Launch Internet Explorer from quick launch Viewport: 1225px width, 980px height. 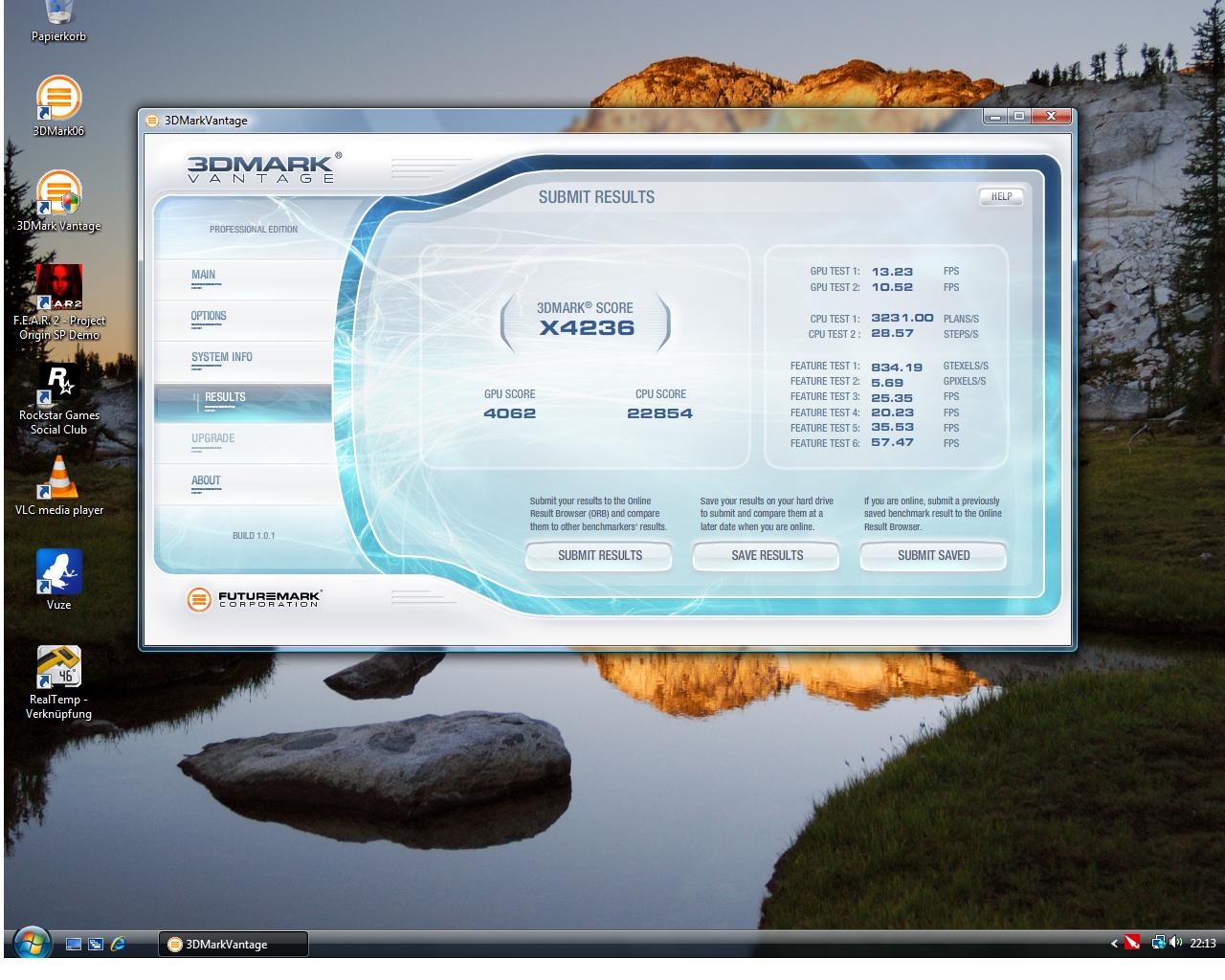tap(118, 944)
